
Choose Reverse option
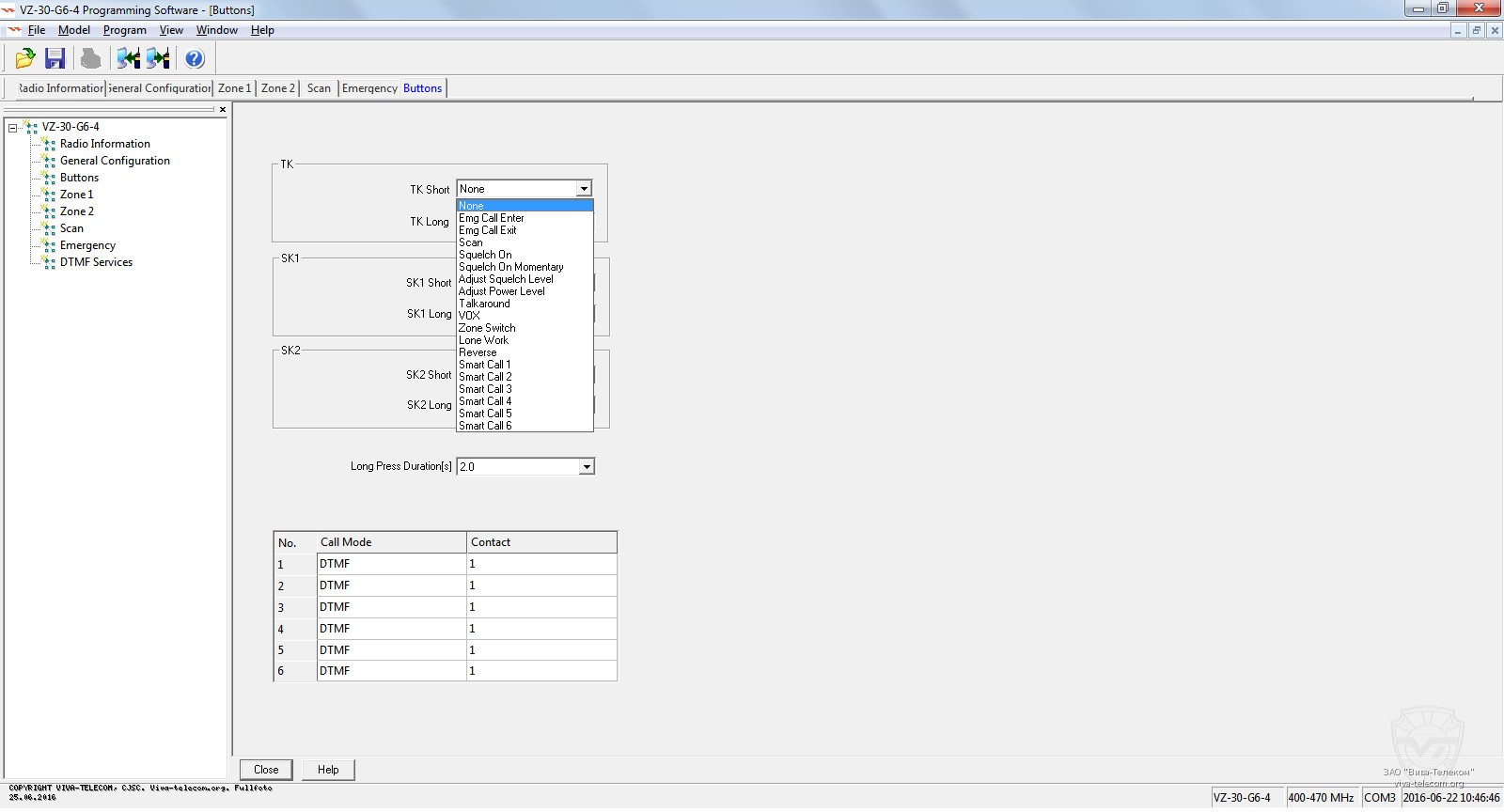pyautogui.click(x=525, y=352)
